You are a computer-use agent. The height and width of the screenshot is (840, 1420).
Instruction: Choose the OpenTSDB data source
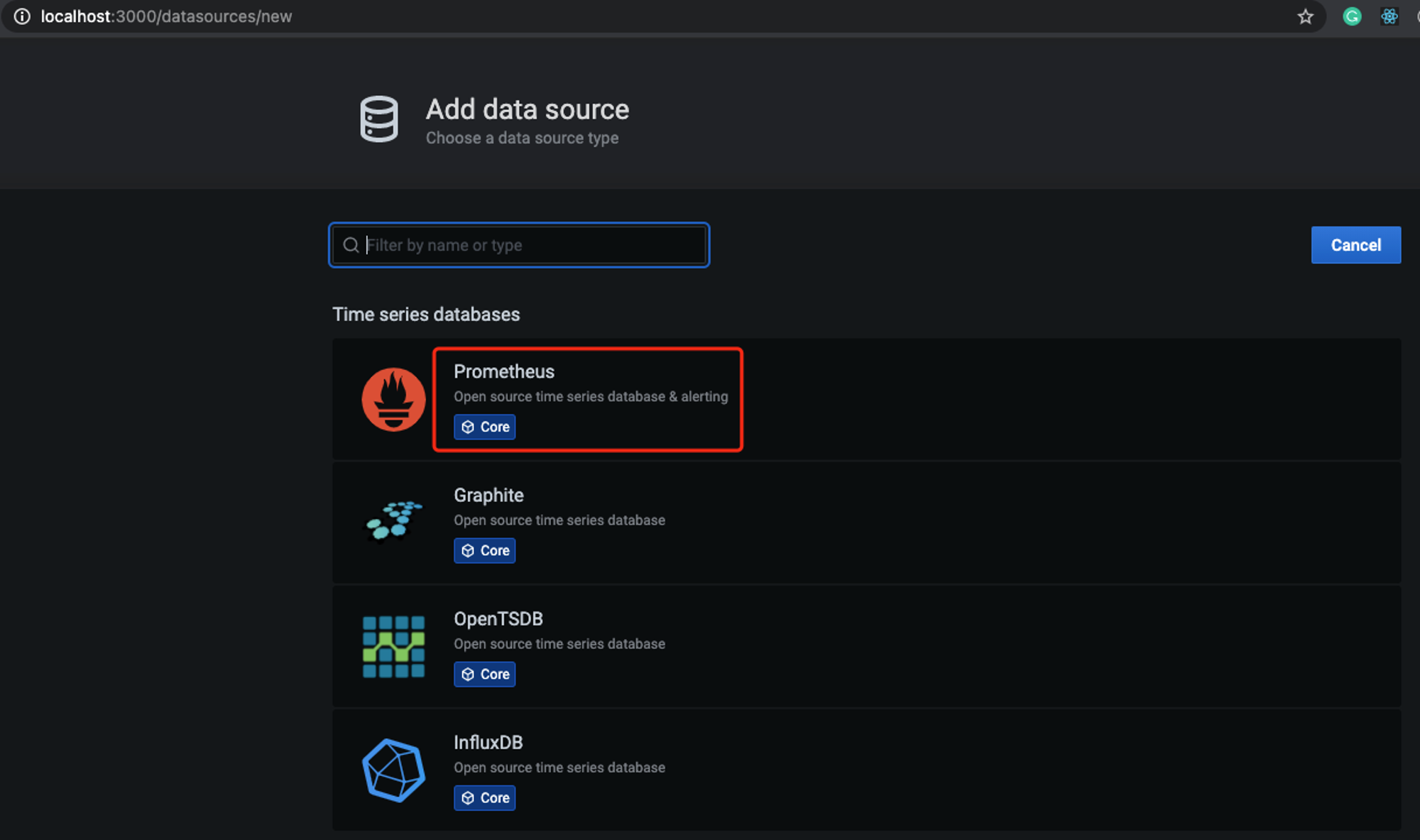tap(866, 646)
